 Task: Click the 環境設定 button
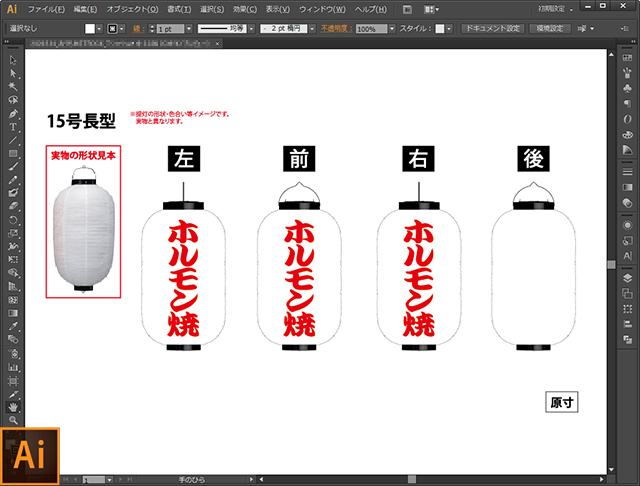coord(551,29)
